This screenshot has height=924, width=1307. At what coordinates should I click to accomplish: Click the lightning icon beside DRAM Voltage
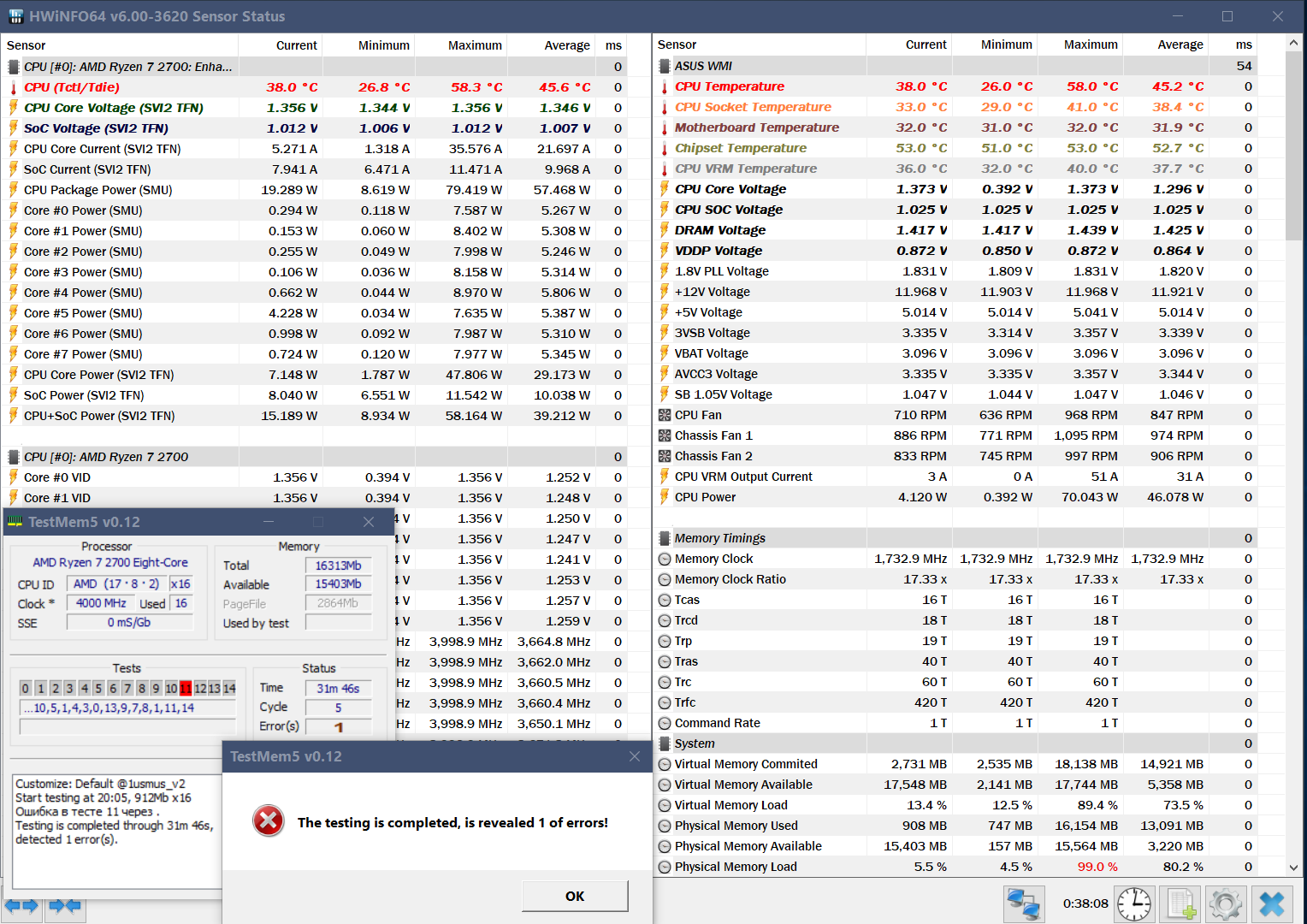[x=665, y=230]
